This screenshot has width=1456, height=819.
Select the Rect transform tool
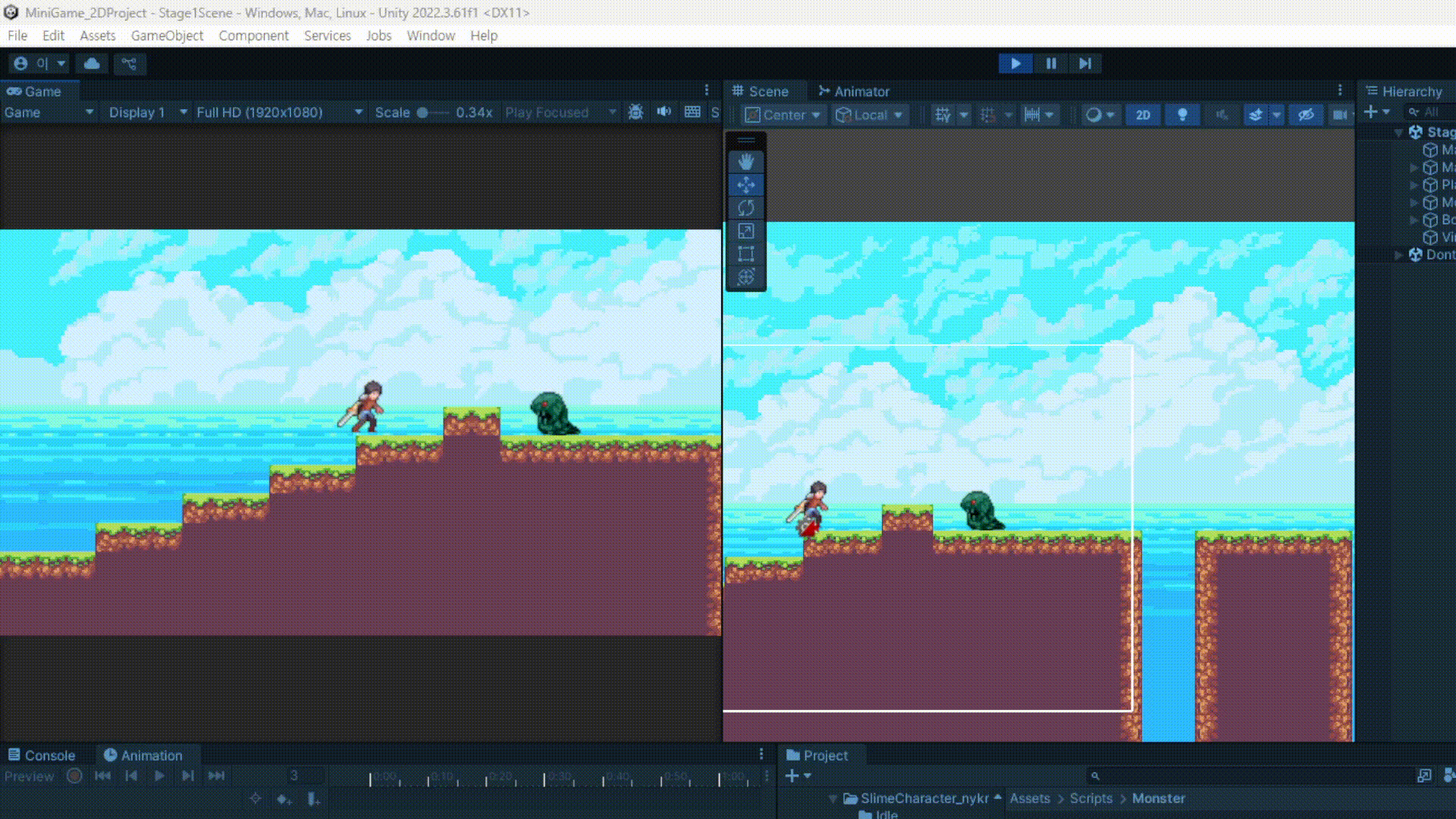pyautogui.click(x=745, y=254)
